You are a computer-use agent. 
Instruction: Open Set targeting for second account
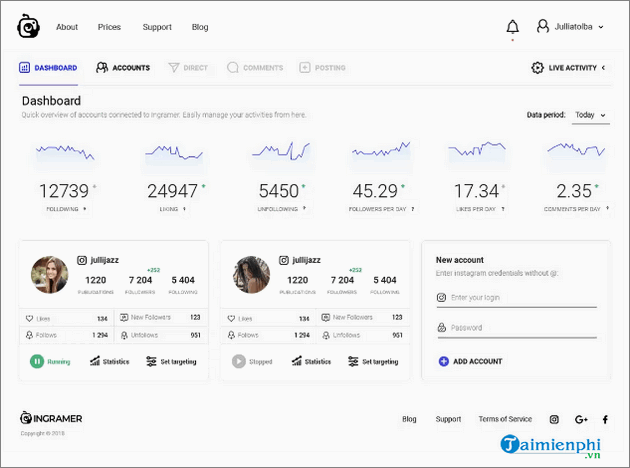click(374, 361)
